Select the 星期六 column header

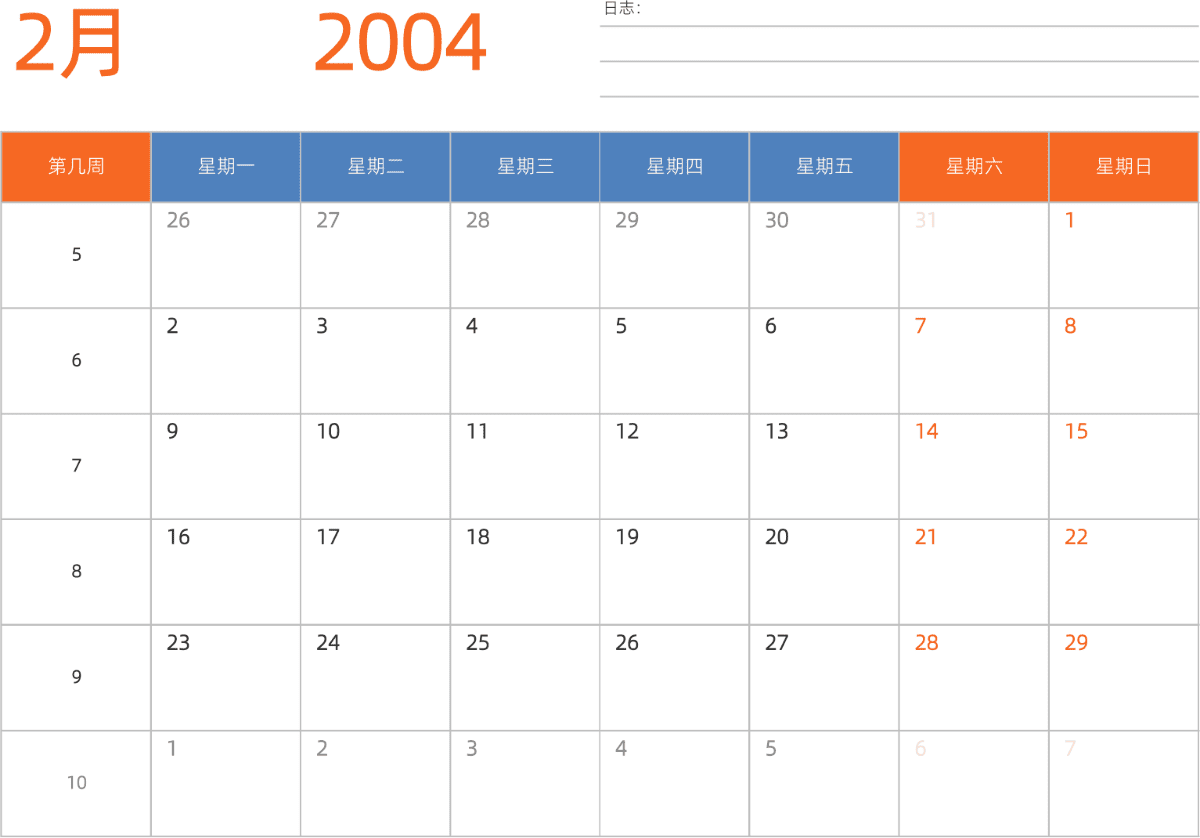tap(974, 167)
